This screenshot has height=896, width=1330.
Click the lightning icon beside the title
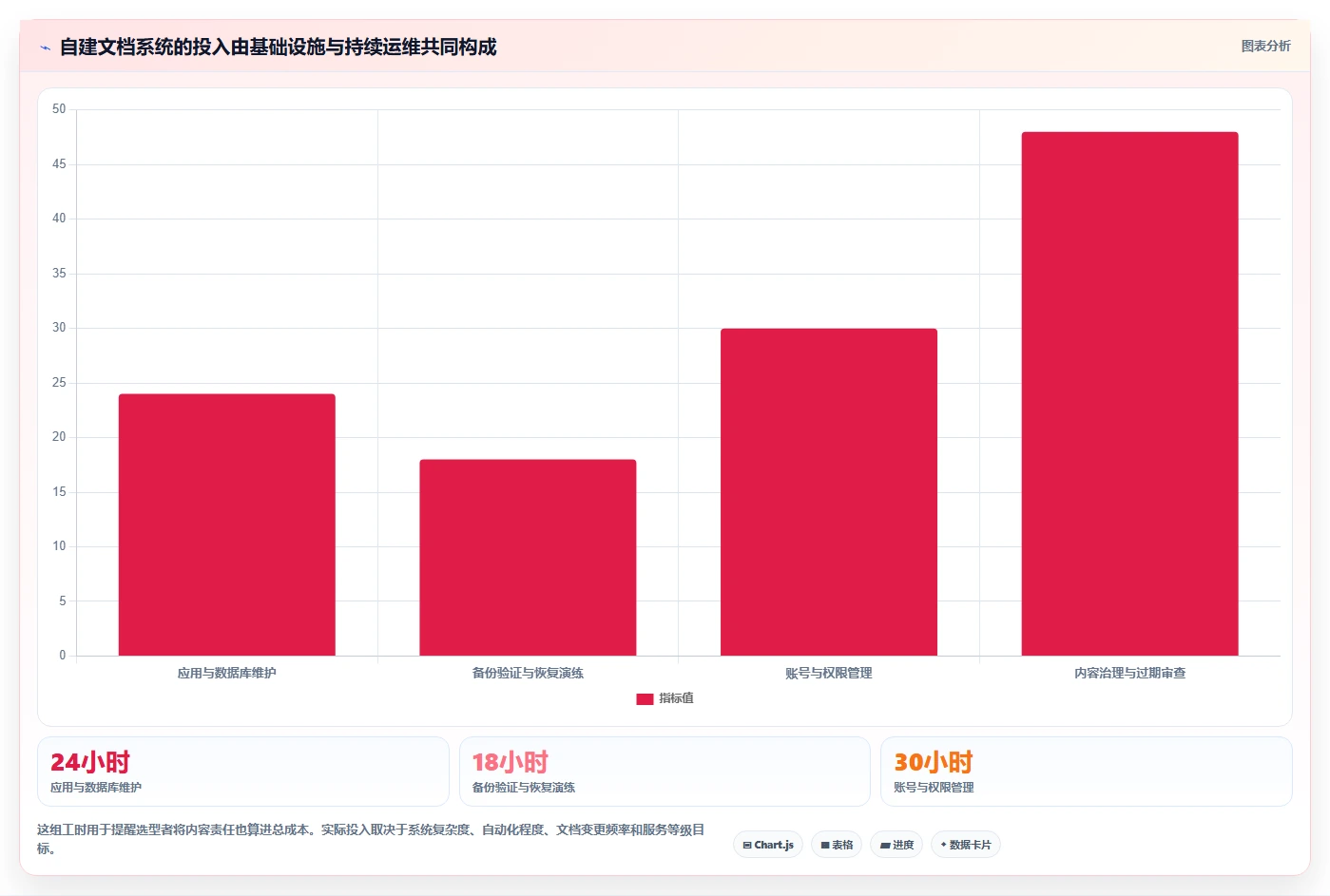[x=45, y=48]
